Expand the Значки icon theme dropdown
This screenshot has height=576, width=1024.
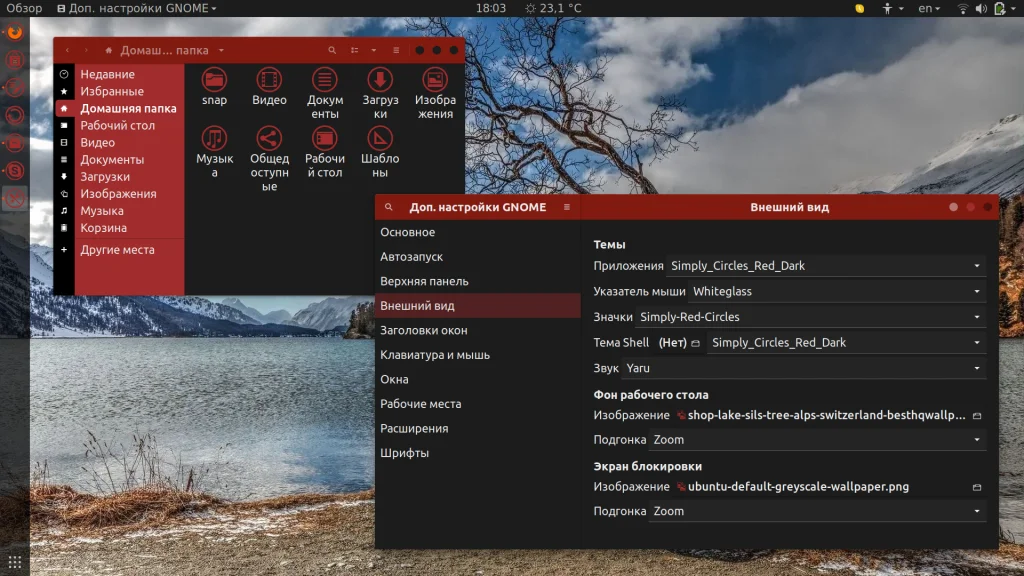click(810, 317)
